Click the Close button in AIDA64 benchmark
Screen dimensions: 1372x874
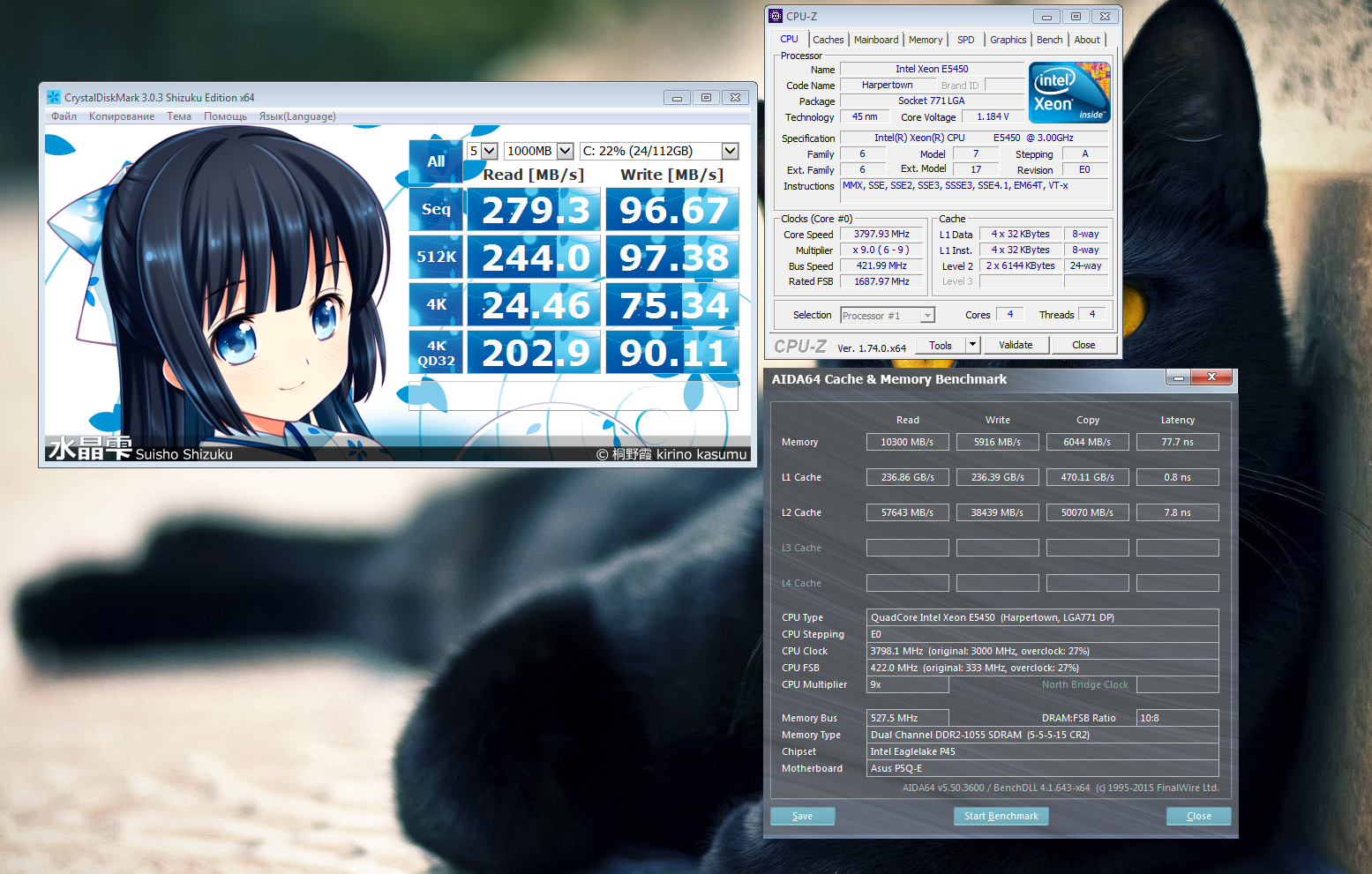coord(1198,816)
